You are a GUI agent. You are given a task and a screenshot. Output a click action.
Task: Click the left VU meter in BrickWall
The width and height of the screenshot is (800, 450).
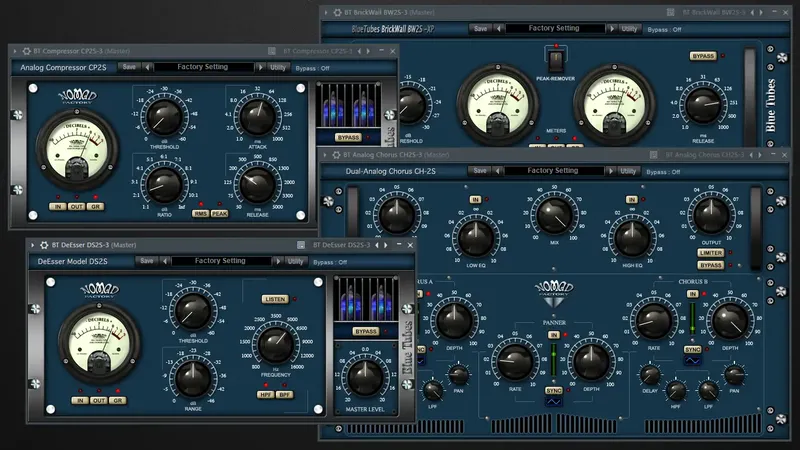(497, 105)
